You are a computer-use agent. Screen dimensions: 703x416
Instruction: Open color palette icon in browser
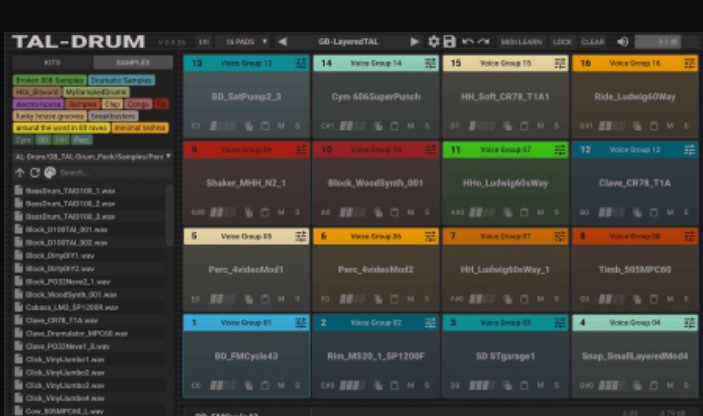50,173
